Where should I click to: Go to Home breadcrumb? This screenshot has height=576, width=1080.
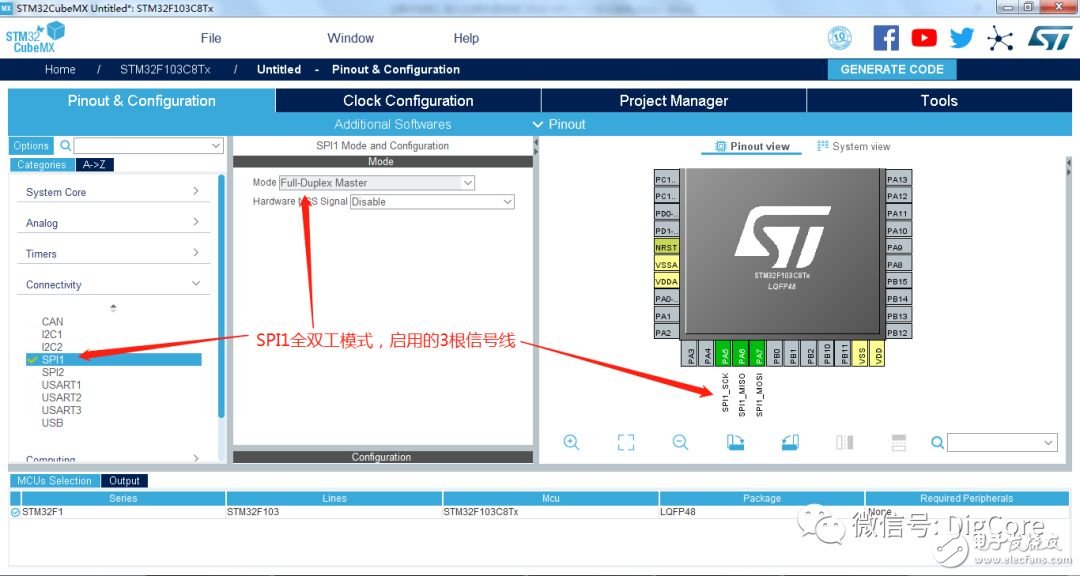[60, 69]
